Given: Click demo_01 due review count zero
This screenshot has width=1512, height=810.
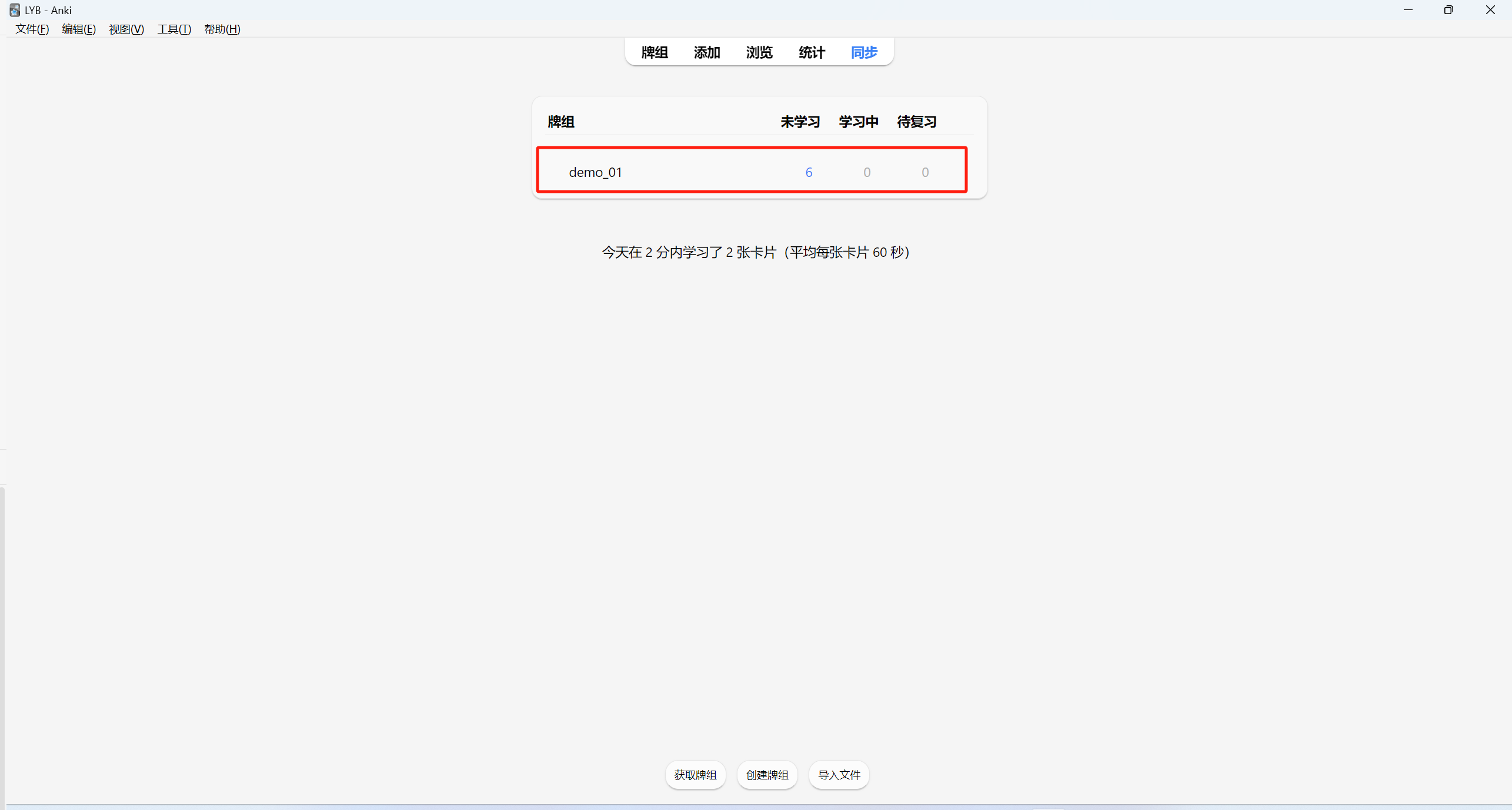Looking at the screenshot, I should tap(925, 172).
